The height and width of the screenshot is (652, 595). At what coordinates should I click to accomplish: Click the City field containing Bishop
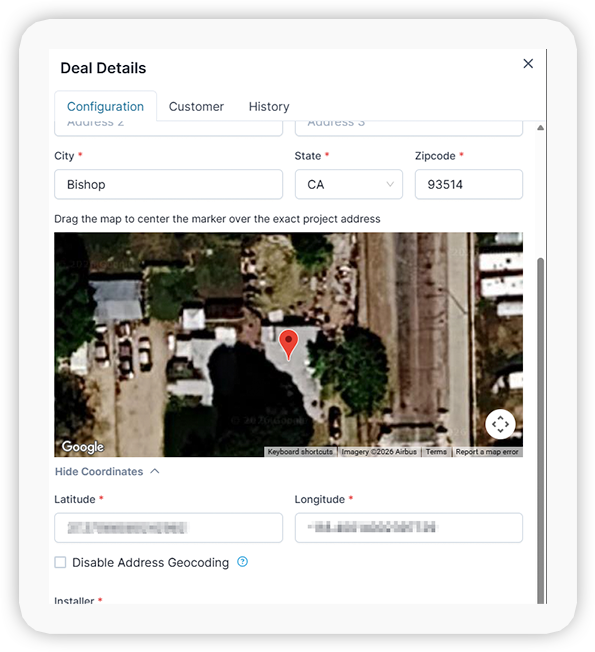pyautogui.click(x=168, y=184)
